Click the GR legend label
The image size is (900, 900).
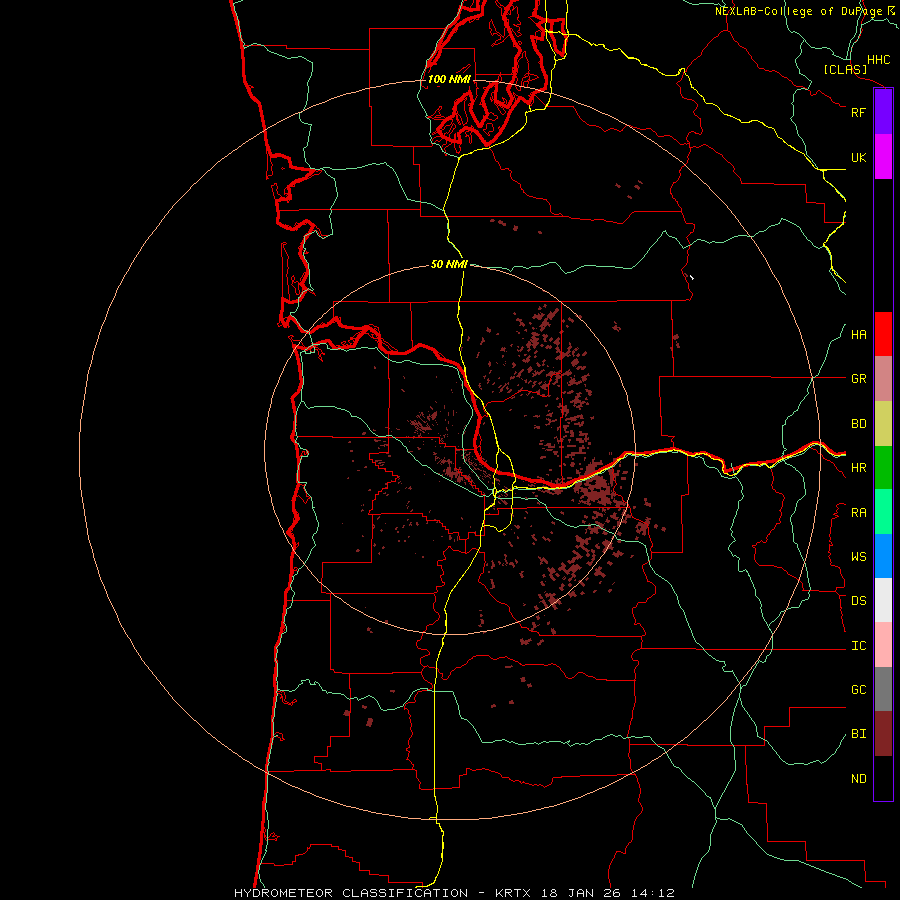[x=858, y=379]
